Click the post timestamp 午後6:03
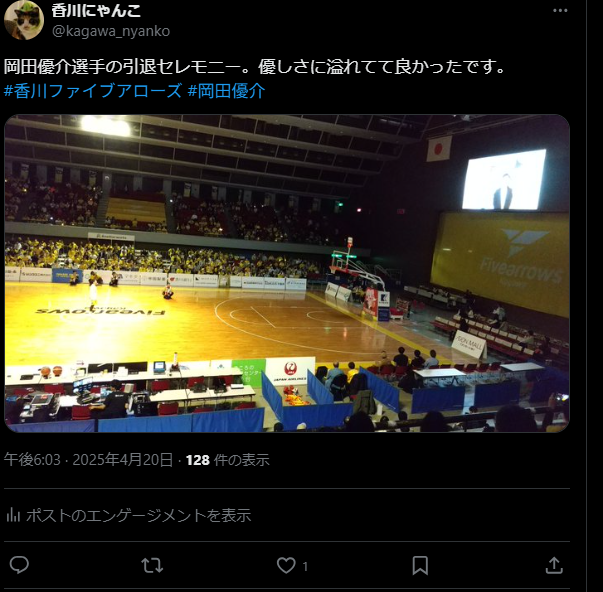The height and width of the screenshot is (592, 603). [32, 460]
